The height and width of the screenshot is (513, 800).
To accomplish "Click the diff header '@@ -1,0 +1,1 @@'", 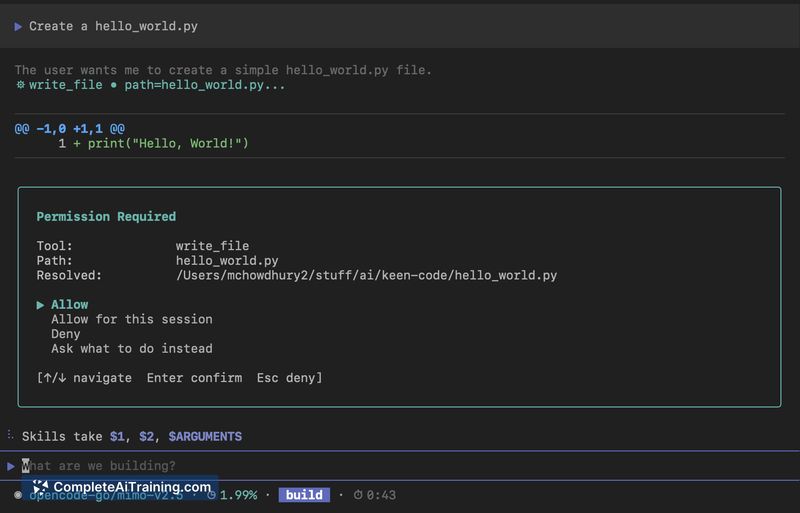I will (70, 129).
